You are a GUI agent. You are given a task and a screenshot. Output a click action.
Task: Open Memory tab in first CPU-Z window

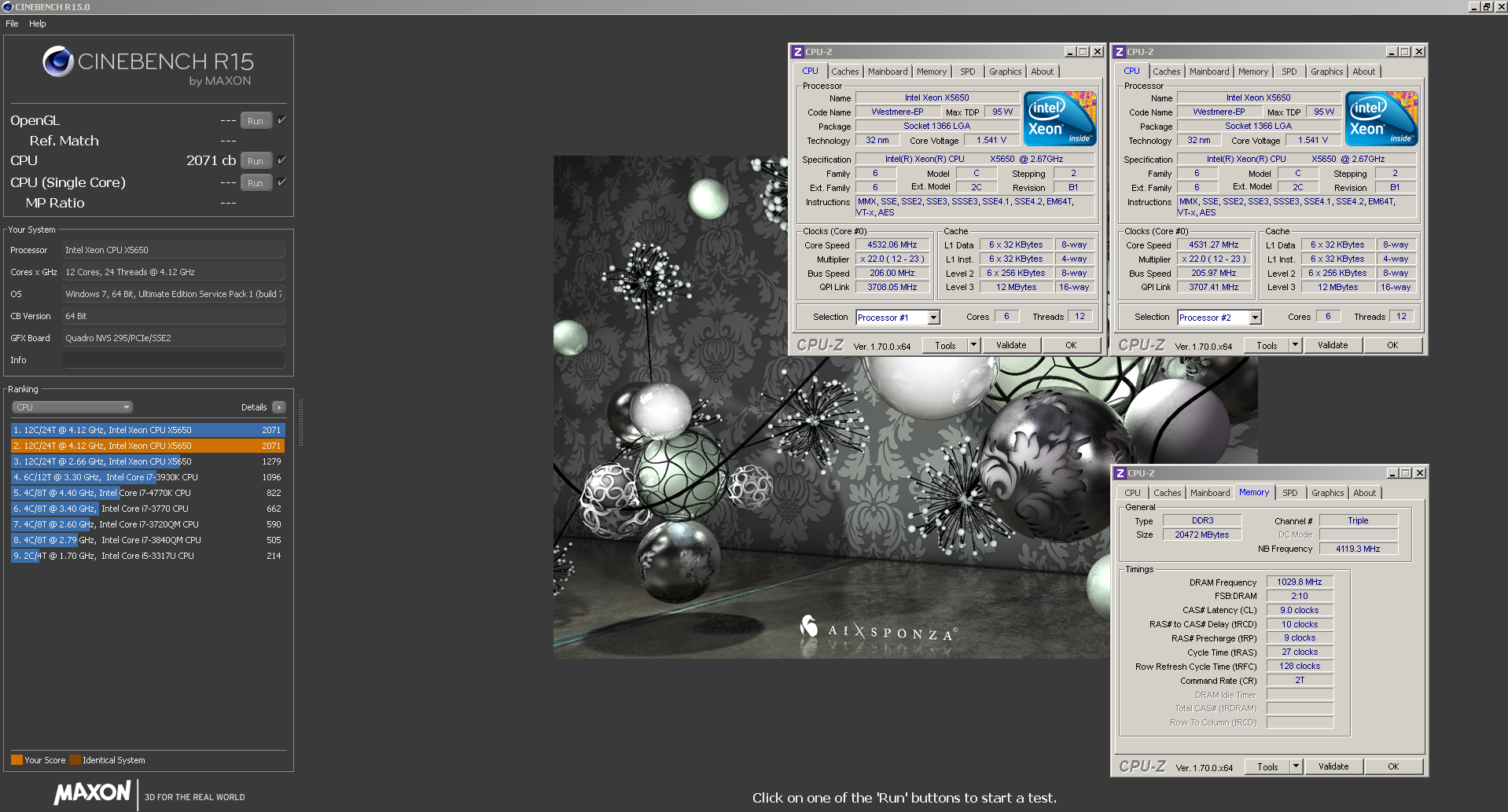(932, 72)
